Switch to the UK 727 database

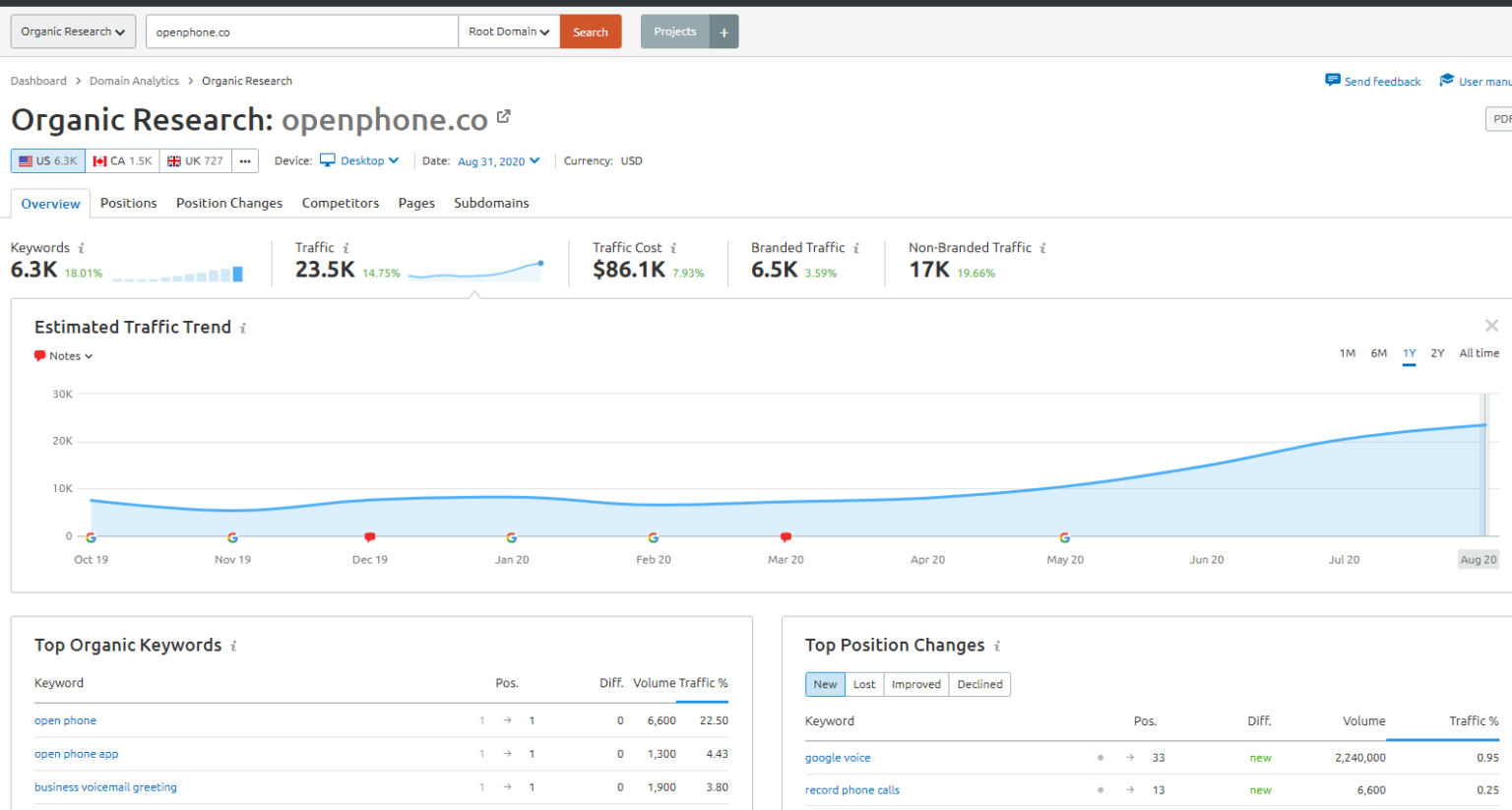[x=195, y=160]
